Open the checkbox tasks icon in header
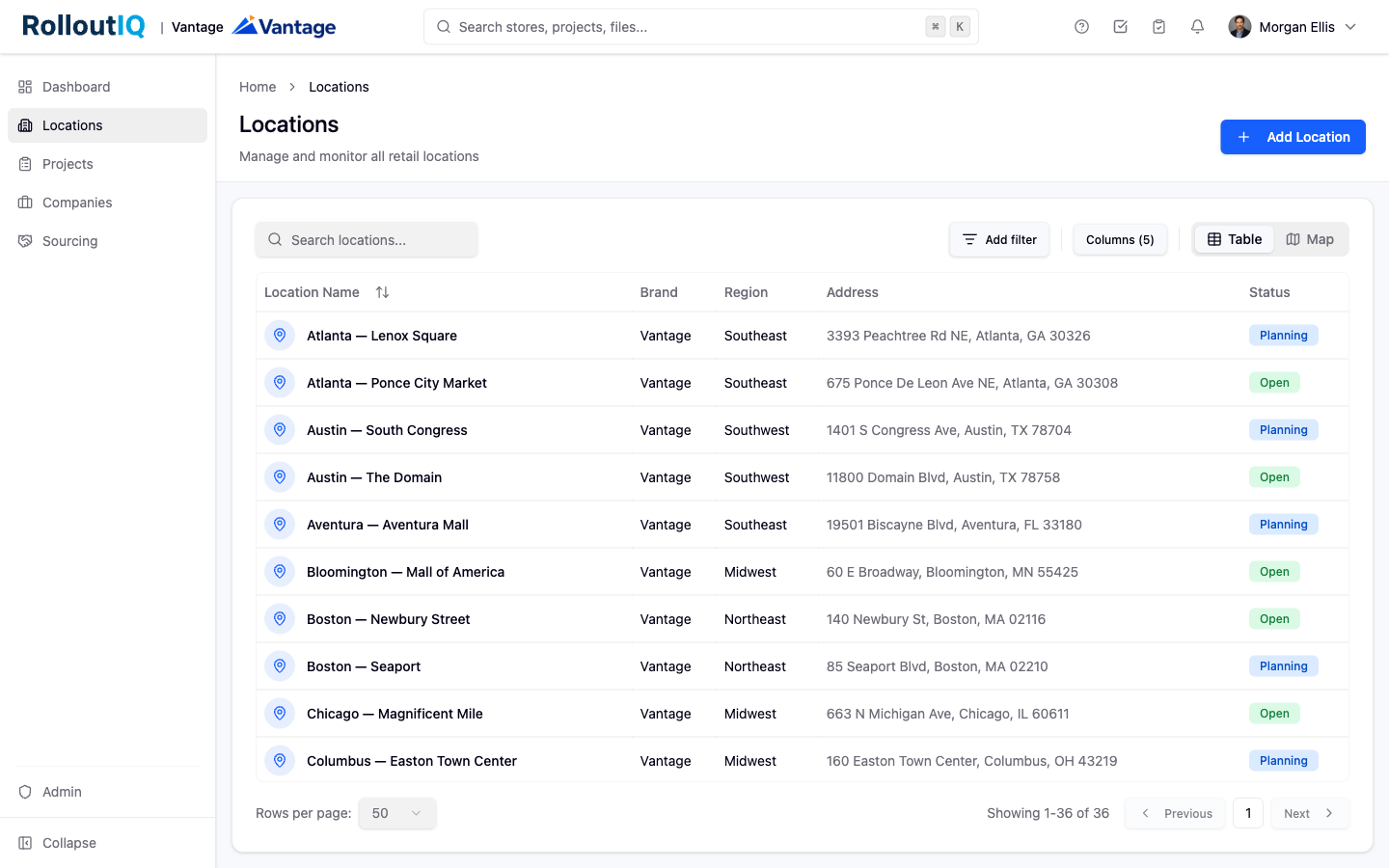The width and height of the screenshot is (1389, 868). coord(1120,27)
